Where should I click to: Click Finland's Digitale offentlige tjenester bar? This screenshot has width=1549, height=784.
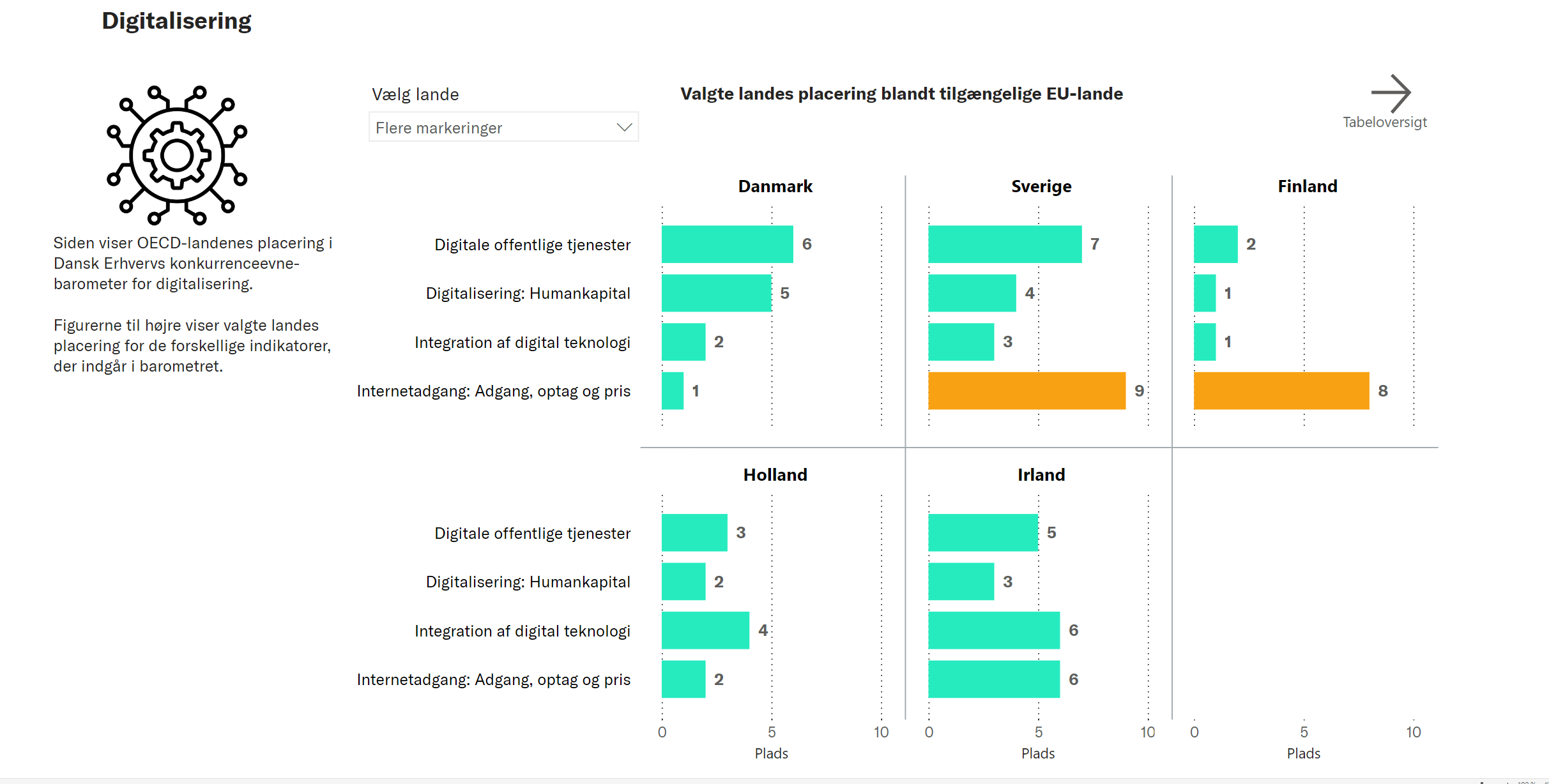pos(1215,244)
